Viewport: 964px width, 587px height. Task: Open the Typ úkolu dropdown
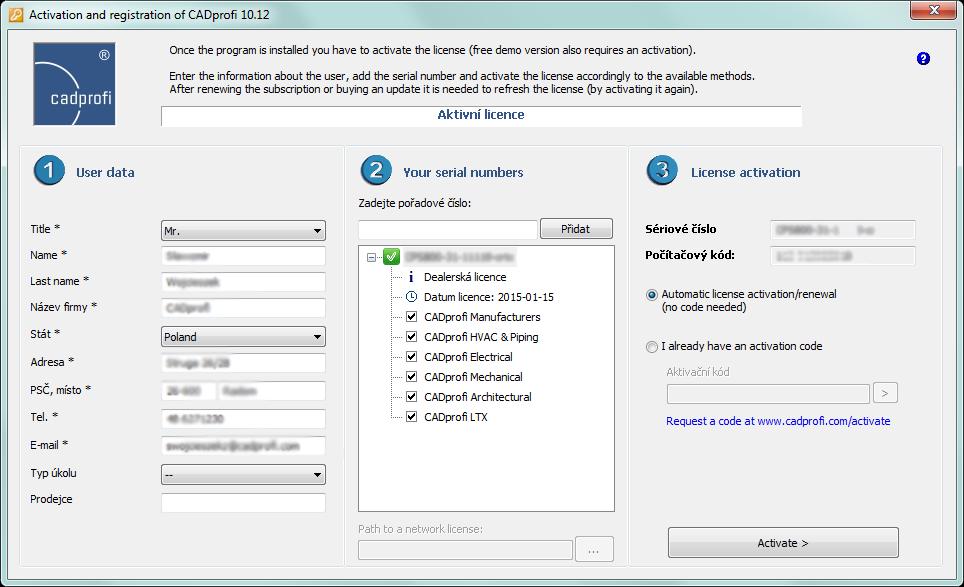pyautogui.click(x=243, y=475)
